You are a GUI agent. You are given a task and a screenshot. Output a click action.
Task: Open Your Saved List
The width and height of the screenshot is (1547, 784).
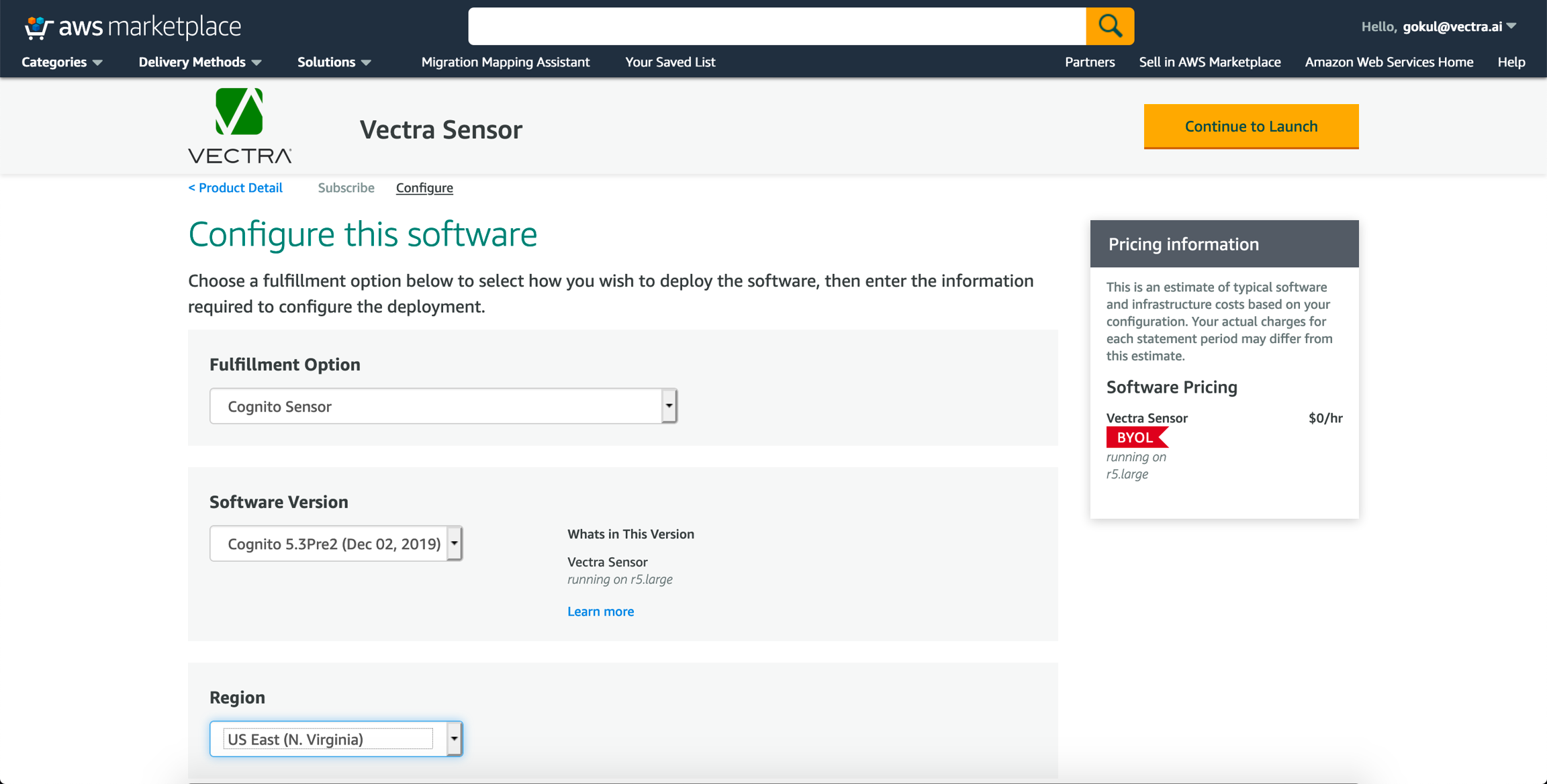[669, 62]
